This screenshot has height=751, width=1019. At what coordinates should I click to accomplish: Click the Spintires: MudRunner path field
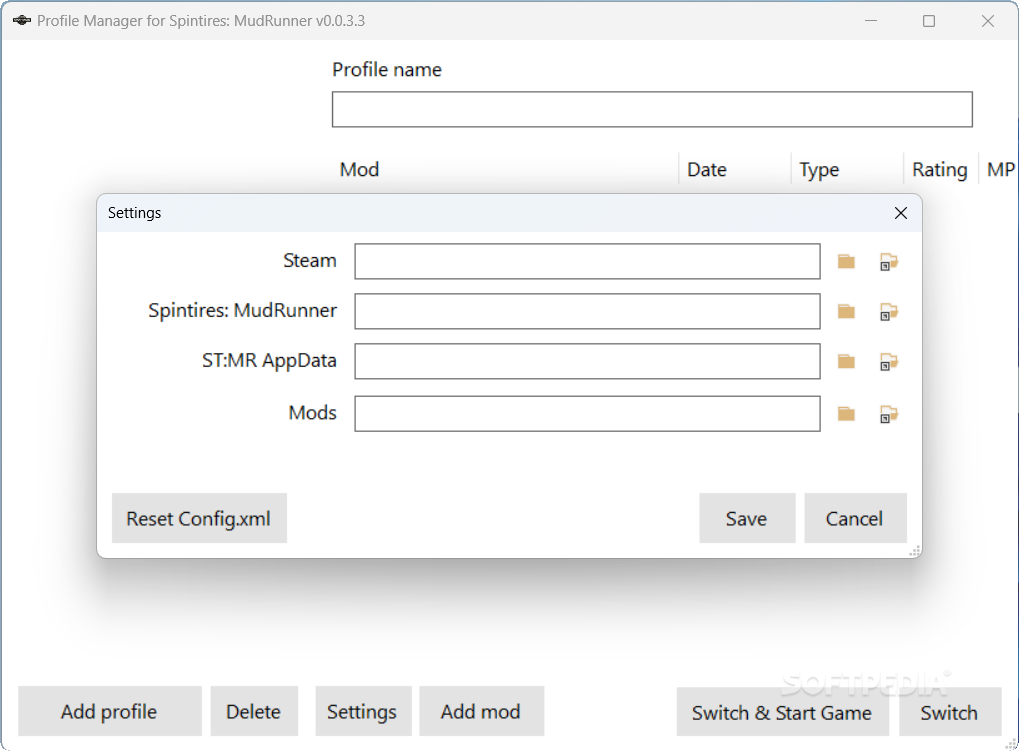coord(587,311)
